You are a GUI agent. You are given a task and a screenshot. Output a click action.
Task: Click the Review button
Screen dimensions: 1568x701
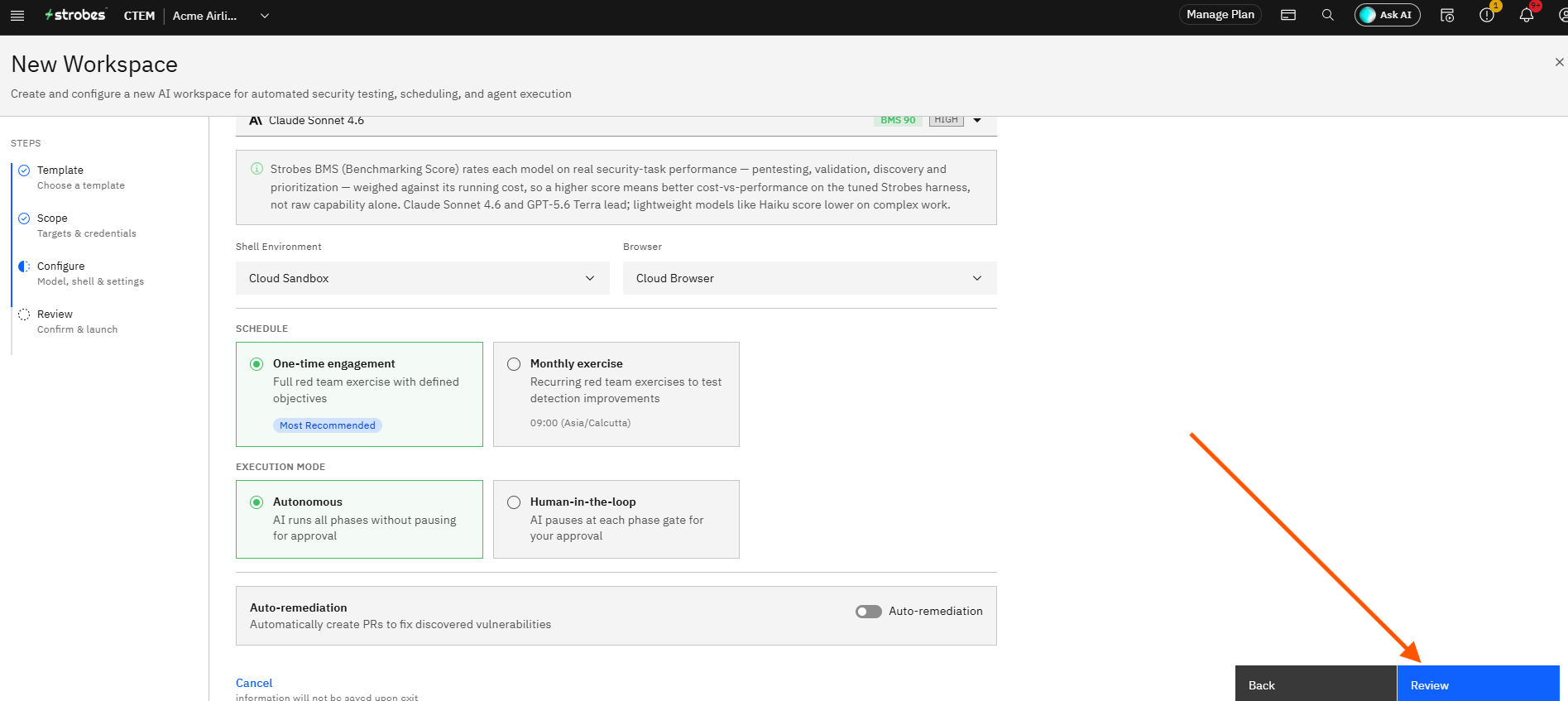click(x=1479, y=684)
